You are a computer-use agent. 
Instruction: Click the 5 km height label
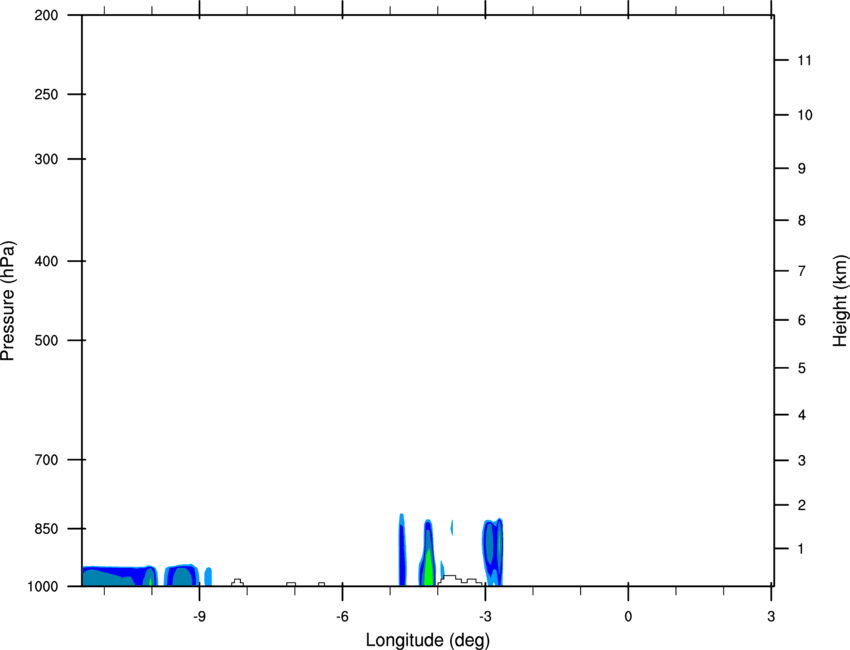tap(802, 369)
